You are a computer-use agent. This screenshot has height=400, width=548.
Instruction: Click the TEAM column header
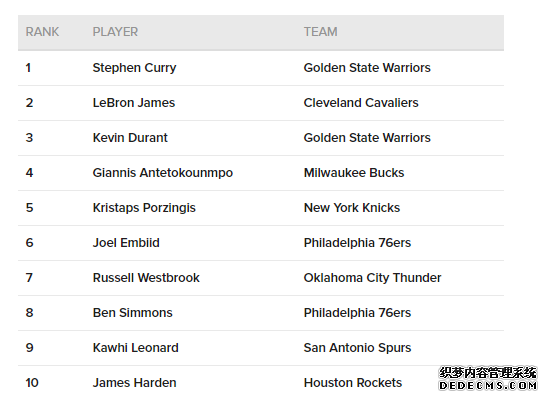pos(320,32)
